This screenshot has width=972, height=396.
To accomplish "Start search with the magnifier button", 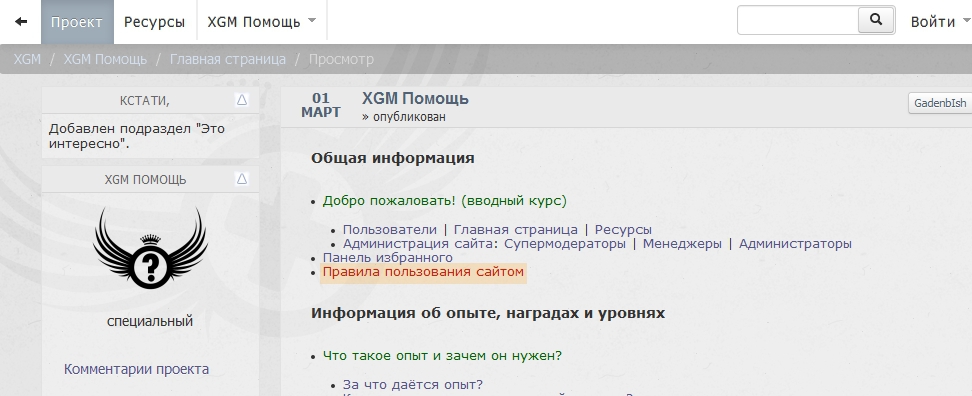I will pyautogui.click(x=876, y=20).
